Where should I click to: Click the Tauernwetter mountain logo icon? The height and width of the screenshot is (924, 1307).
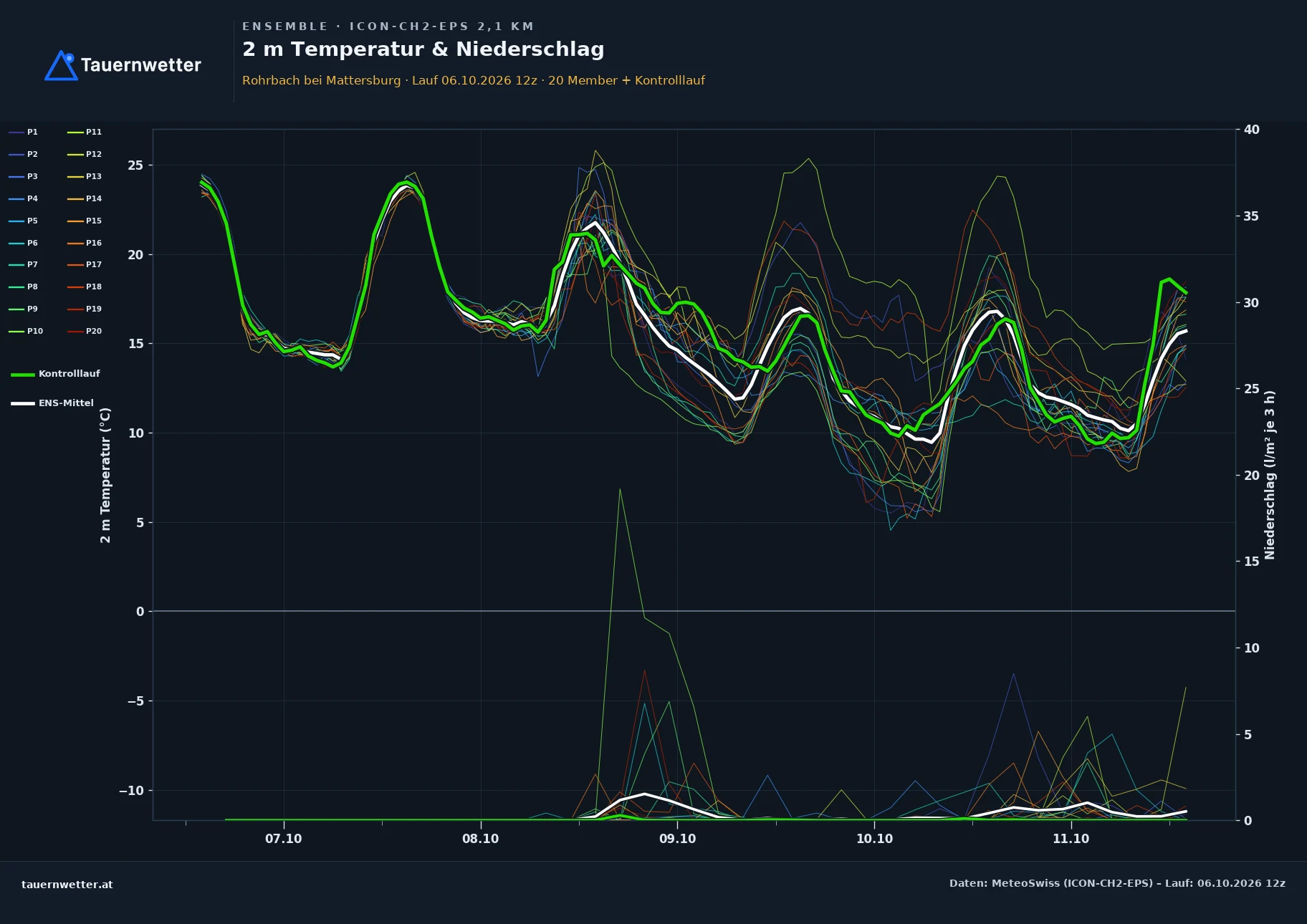(61, 65)
